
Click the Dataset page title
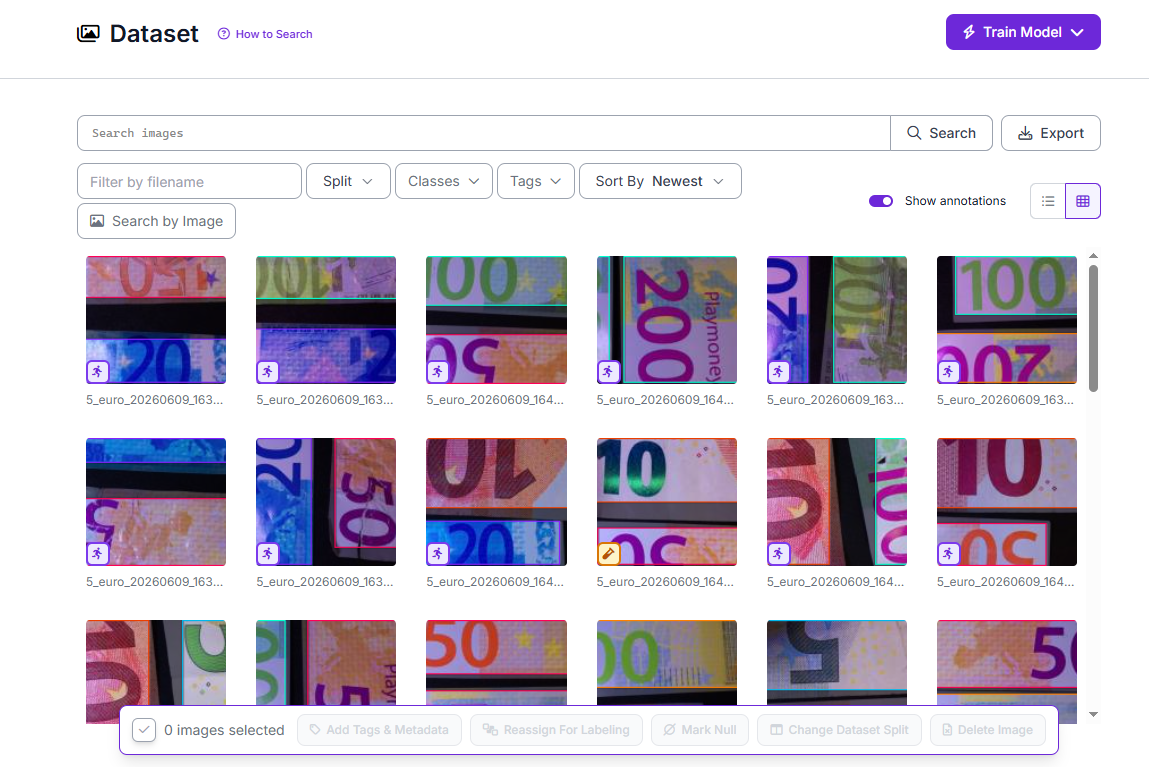click(154, 34)
